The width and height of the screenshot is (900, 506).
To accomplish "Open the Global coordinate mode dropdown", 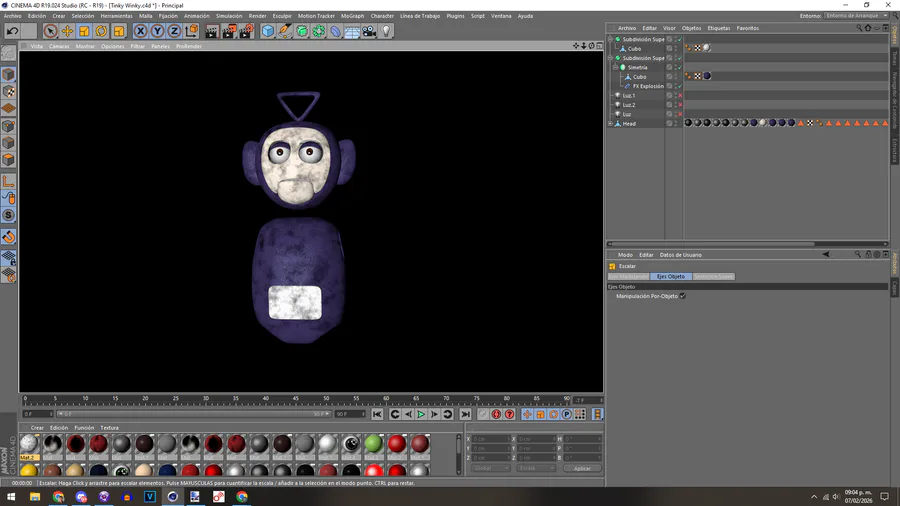I will click(490, 468).
